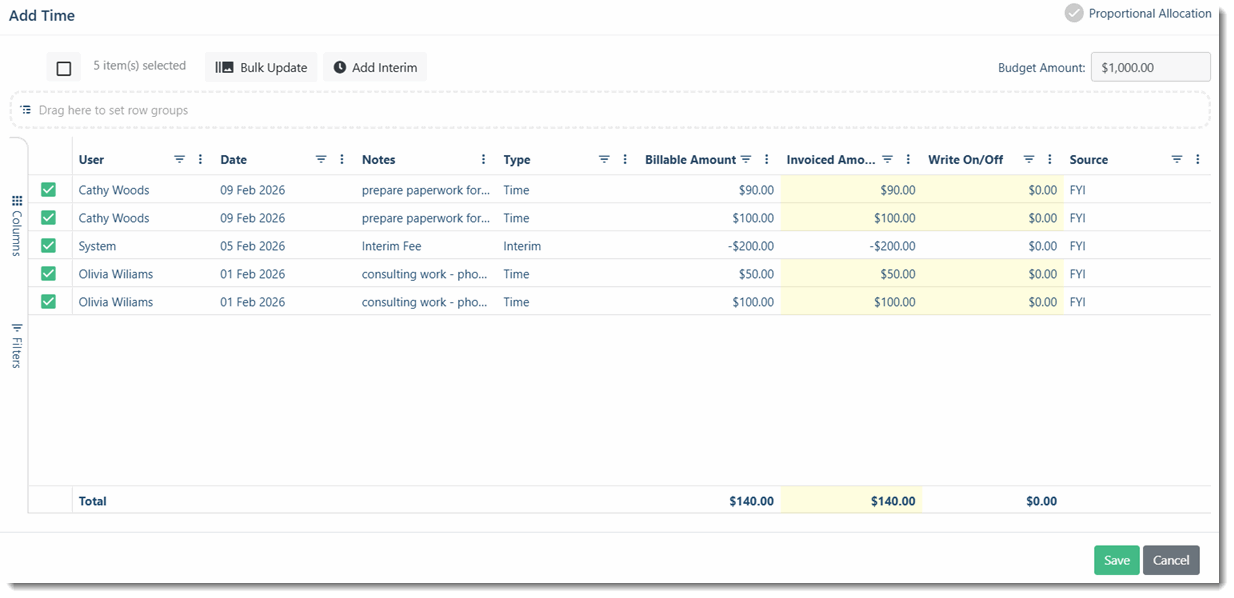Click the Interim Fee notes cell

pyautogui.click(x=426, y=246)
